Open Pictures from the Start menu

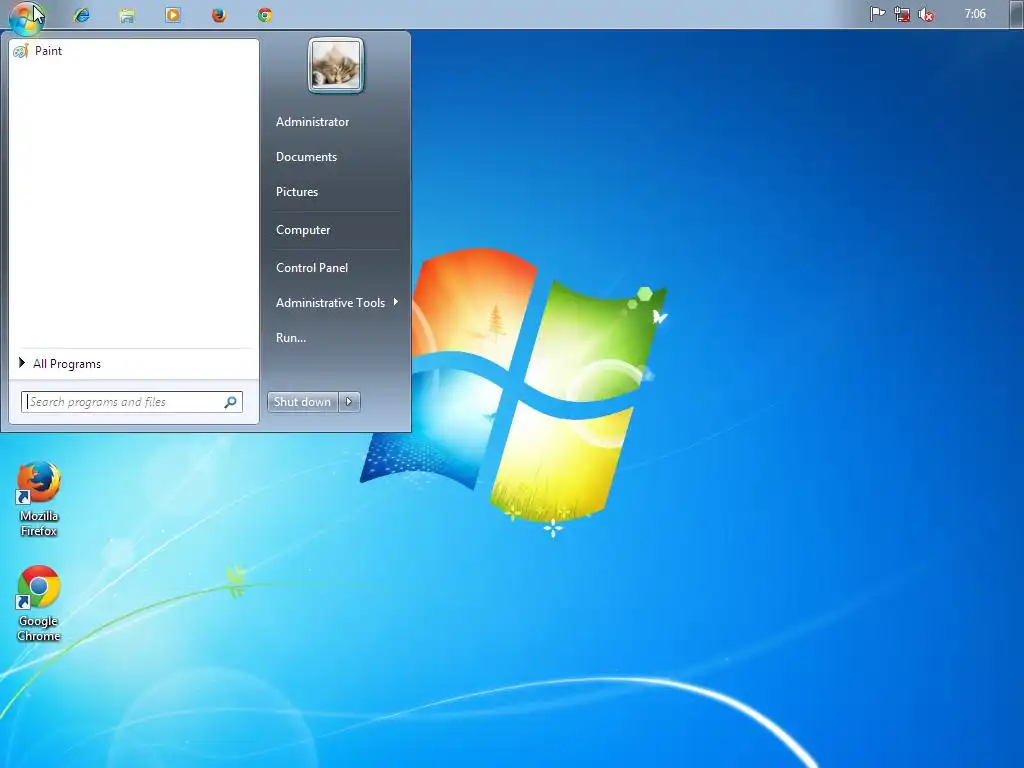click(x=296, y=191)
